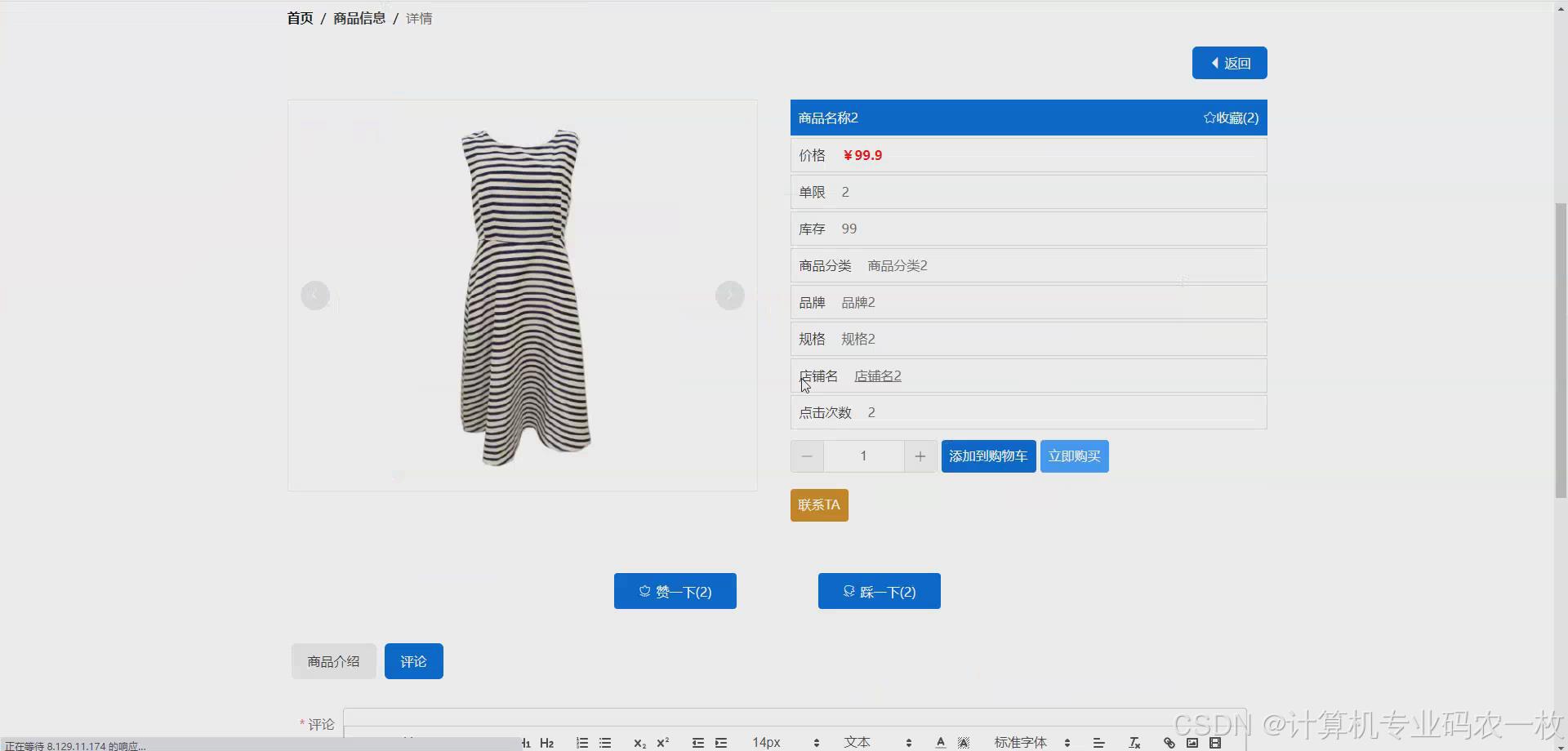Insert a hyperlink in the comment

1169,743
